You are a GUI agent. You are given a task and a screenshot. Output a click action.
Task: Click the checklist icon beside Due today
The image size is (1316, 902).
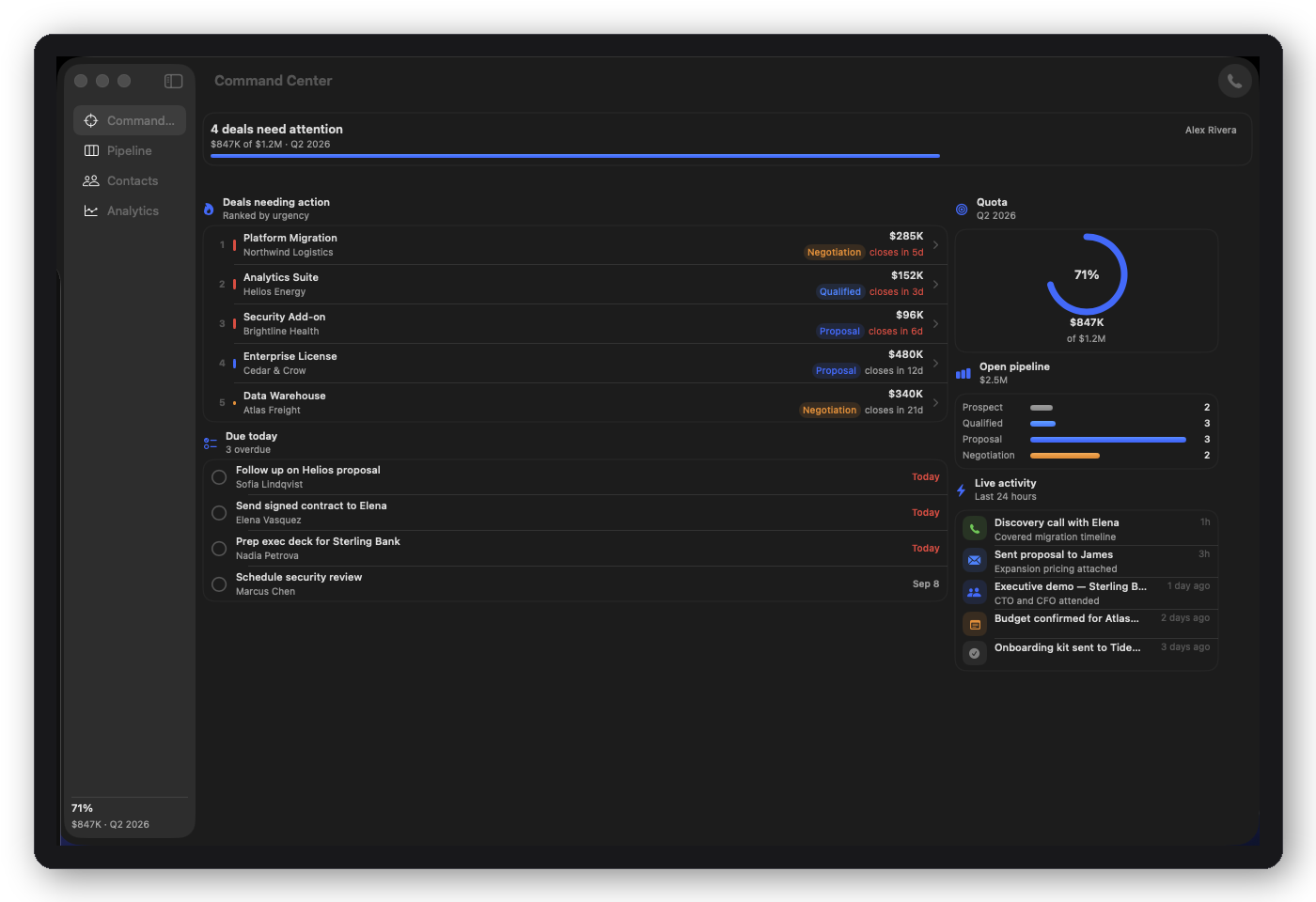tap(211, 443)
